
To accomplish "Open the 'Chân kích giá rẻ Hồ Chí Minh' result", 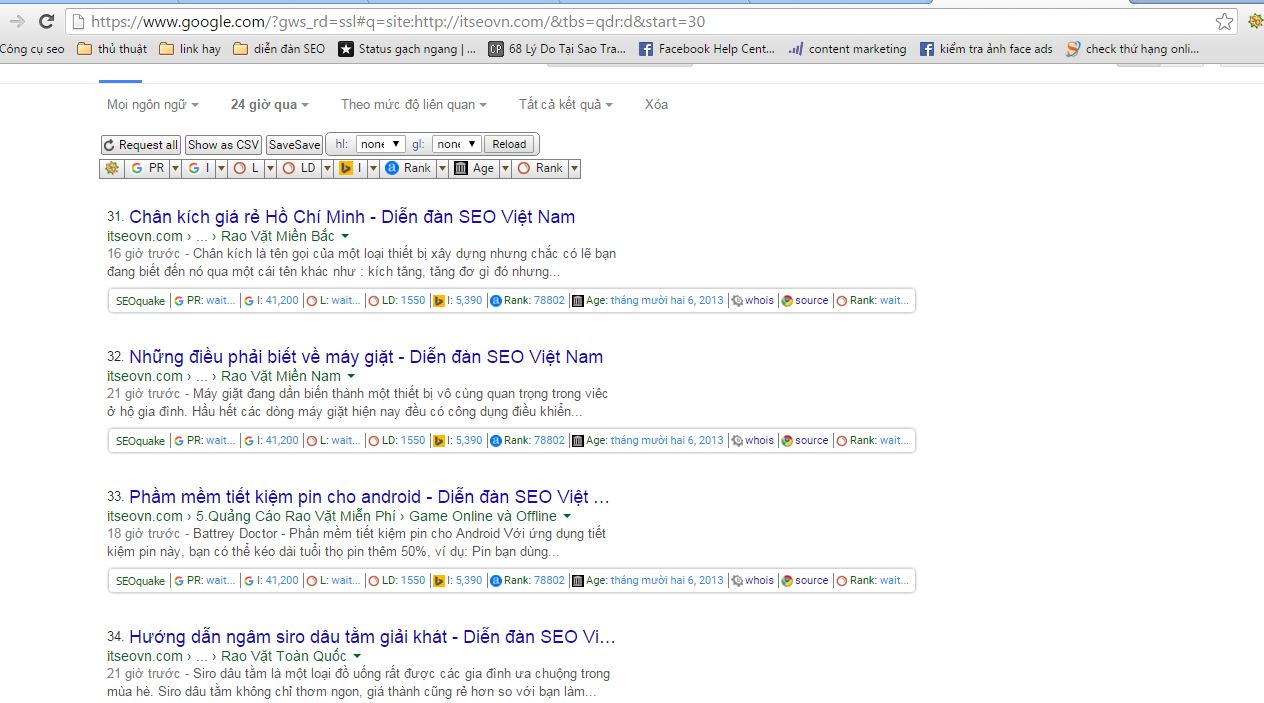I will pos(351,217).
